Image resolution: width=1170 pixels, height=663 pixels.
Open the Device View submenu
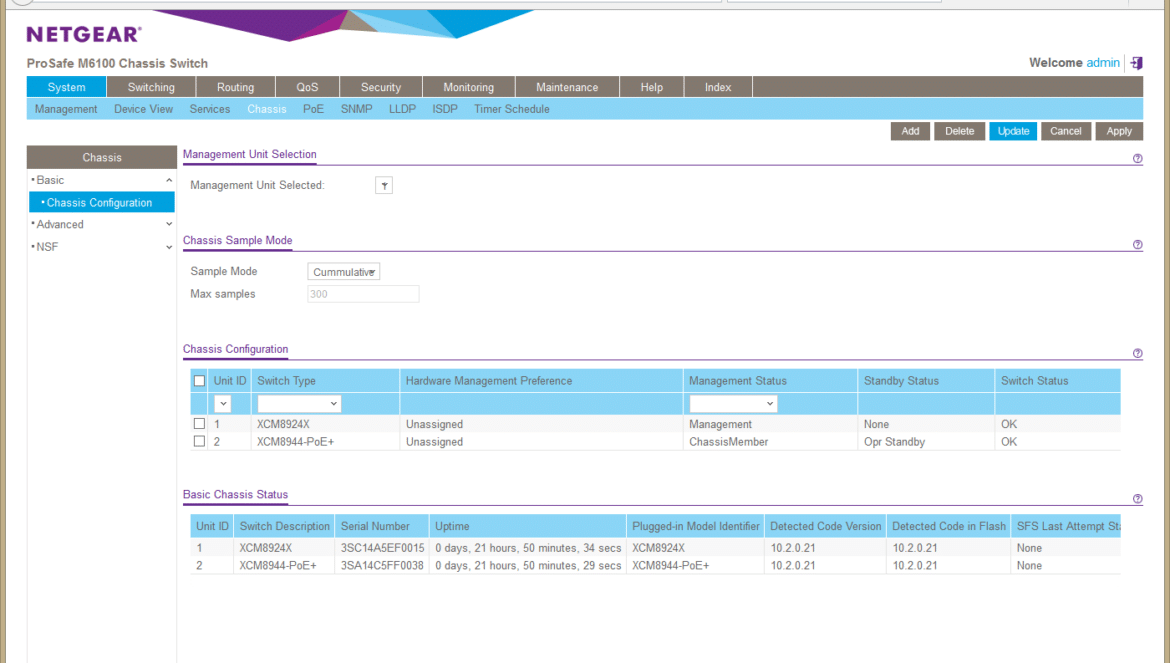tap(143, 109)
